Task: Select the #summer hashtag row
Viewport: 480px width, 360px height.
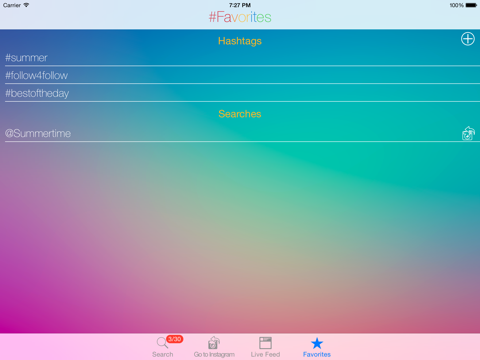Action: tap(242, 58)
